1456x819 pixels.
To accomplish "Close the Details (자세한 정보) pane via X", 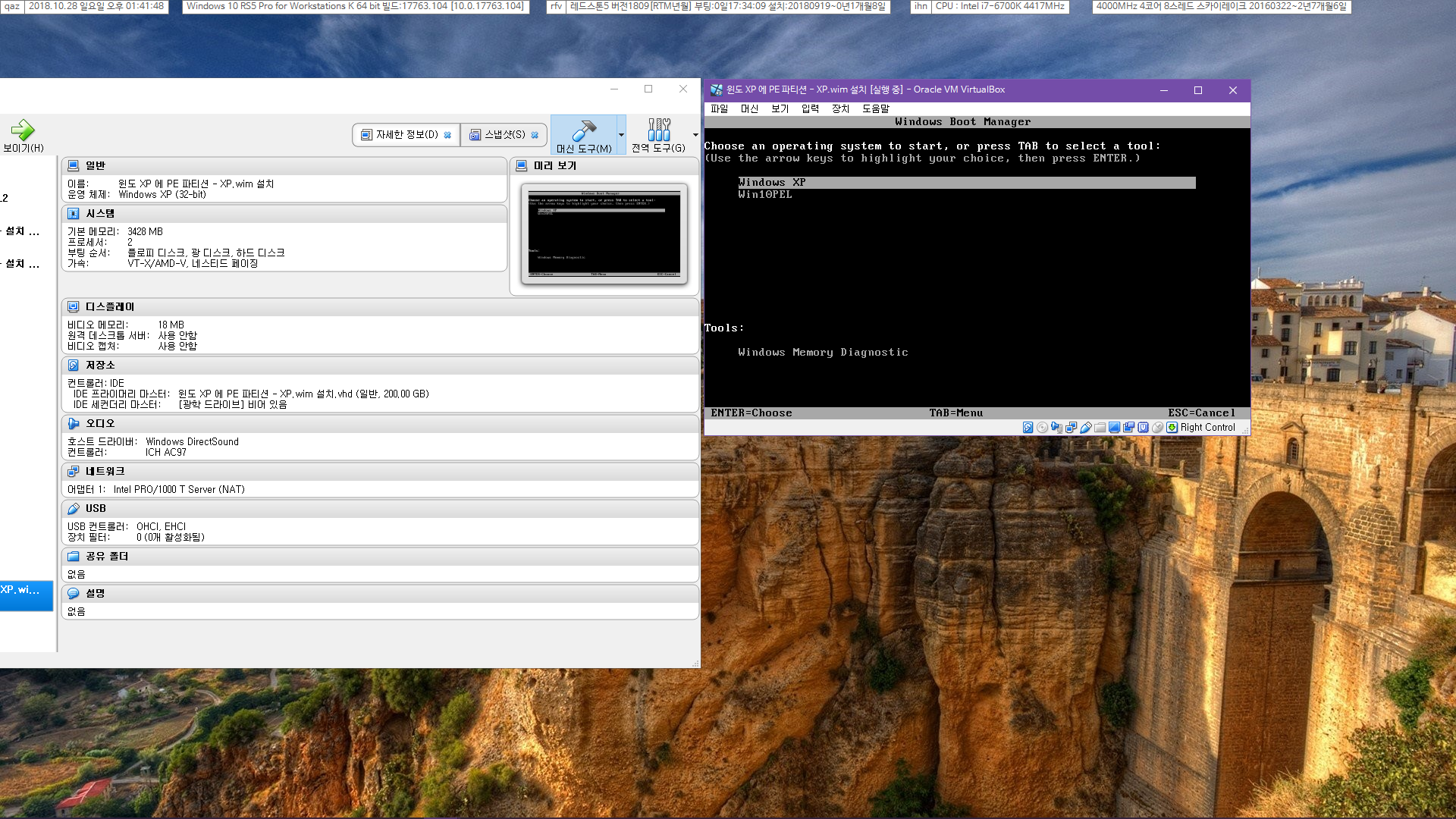I will point(447,135).
